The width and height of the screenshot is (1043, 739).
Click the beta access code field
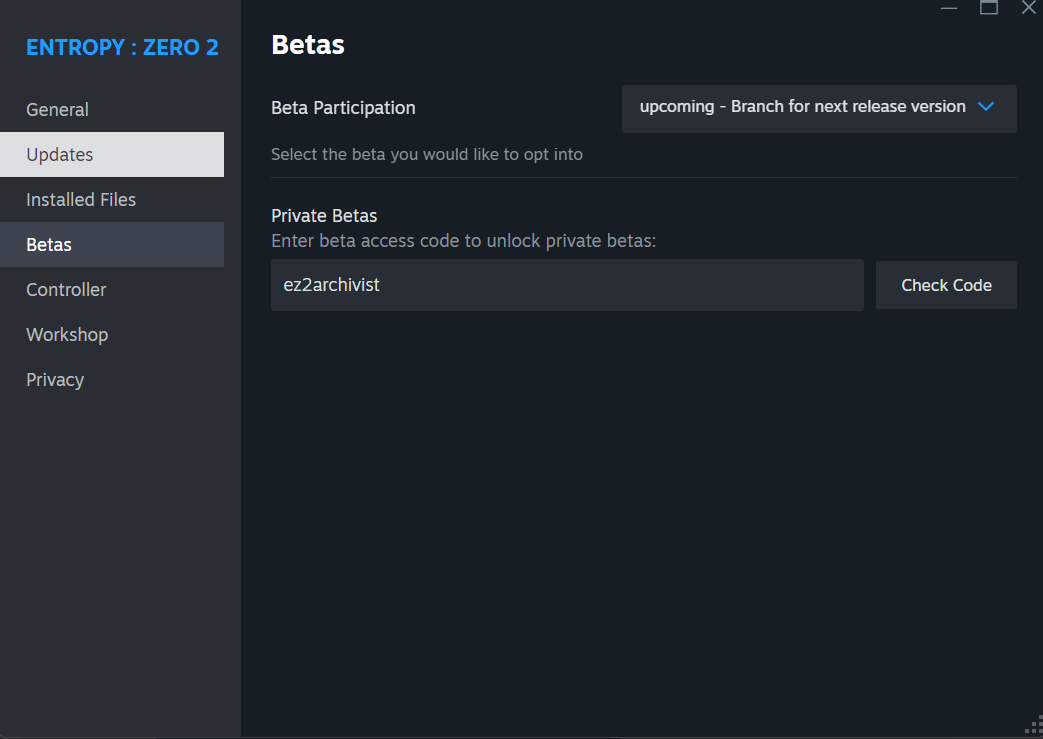(x=566, y=285)
